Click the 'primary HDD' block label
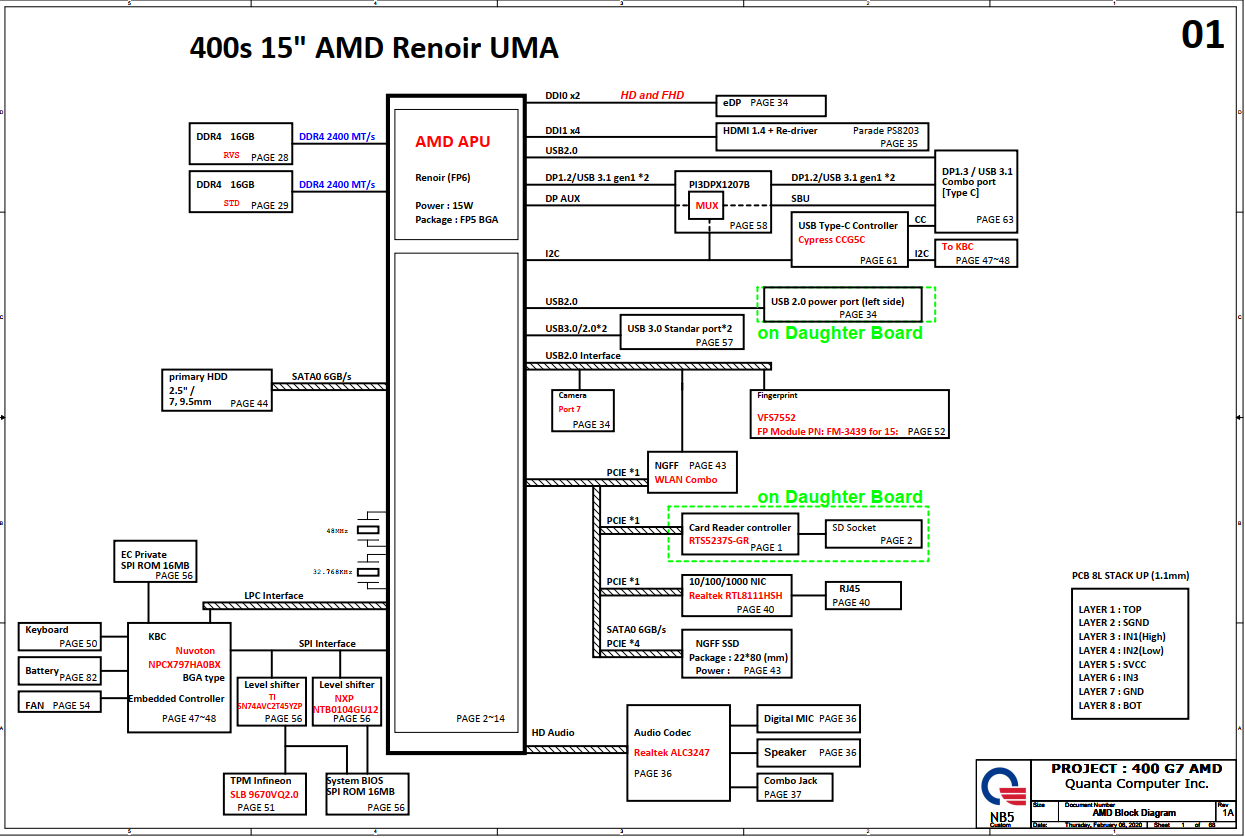 tap(198, 377)
